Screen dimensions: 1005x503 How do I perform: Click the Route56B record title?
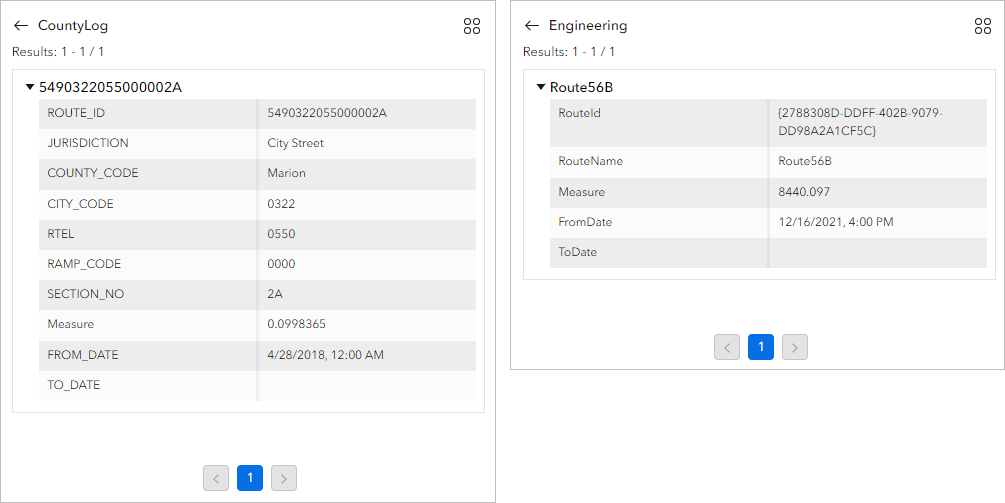pos(581,87)
